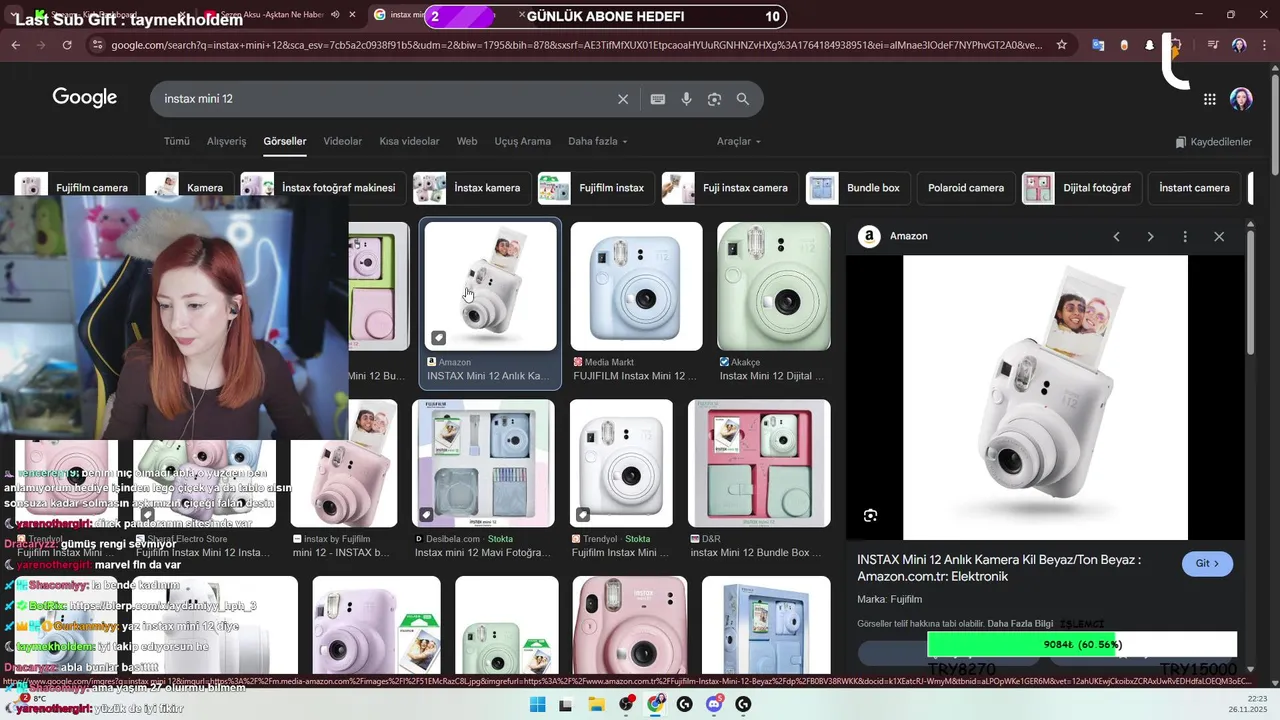This screenshot has width=1280, height=720.
Task: Filter by Polaroid camera chip
Action: coord(966,188)
